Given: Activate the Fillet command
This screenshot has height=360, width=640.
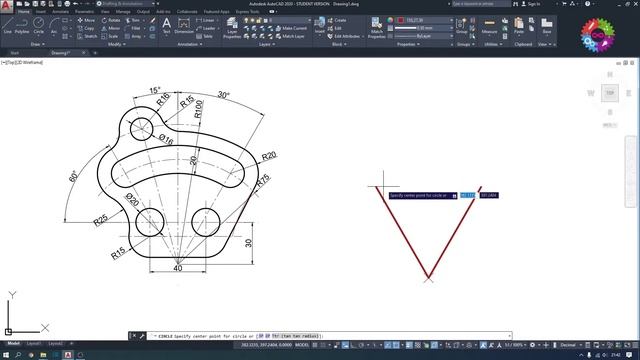Looking at the screenshot, I should coord(133,28).
